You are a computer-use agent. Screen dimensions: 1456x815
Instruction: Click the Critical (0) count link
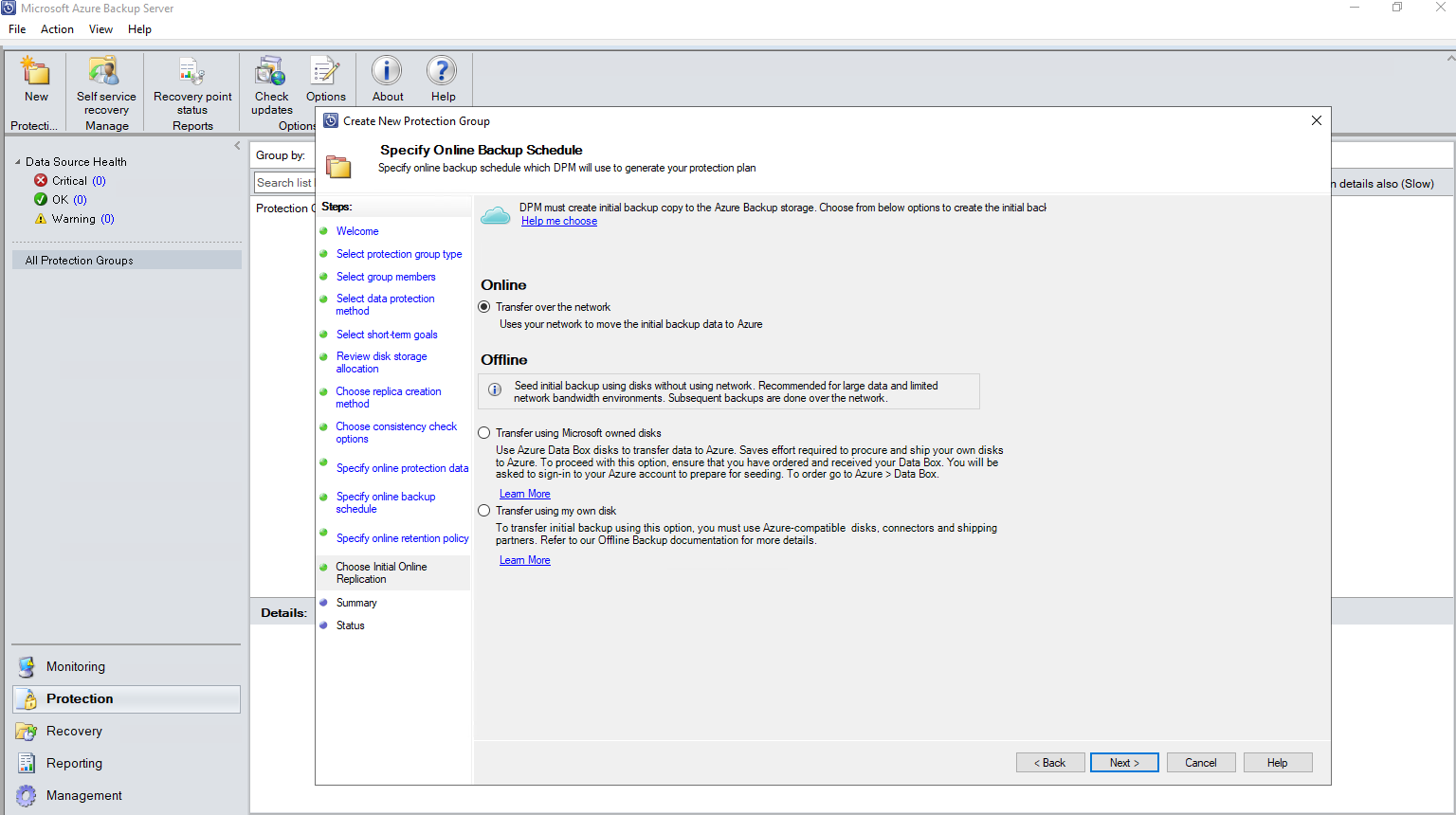99,180
